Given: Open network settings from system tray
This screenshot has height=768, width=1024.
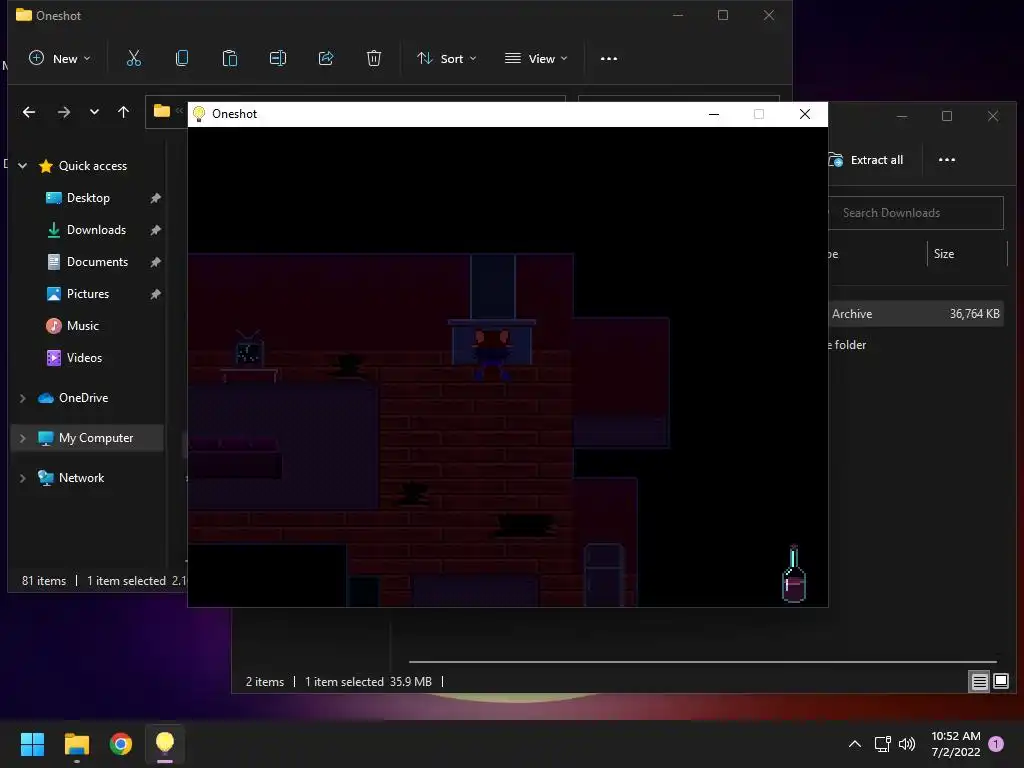Looking at the screenshot, I should point(882,744).
